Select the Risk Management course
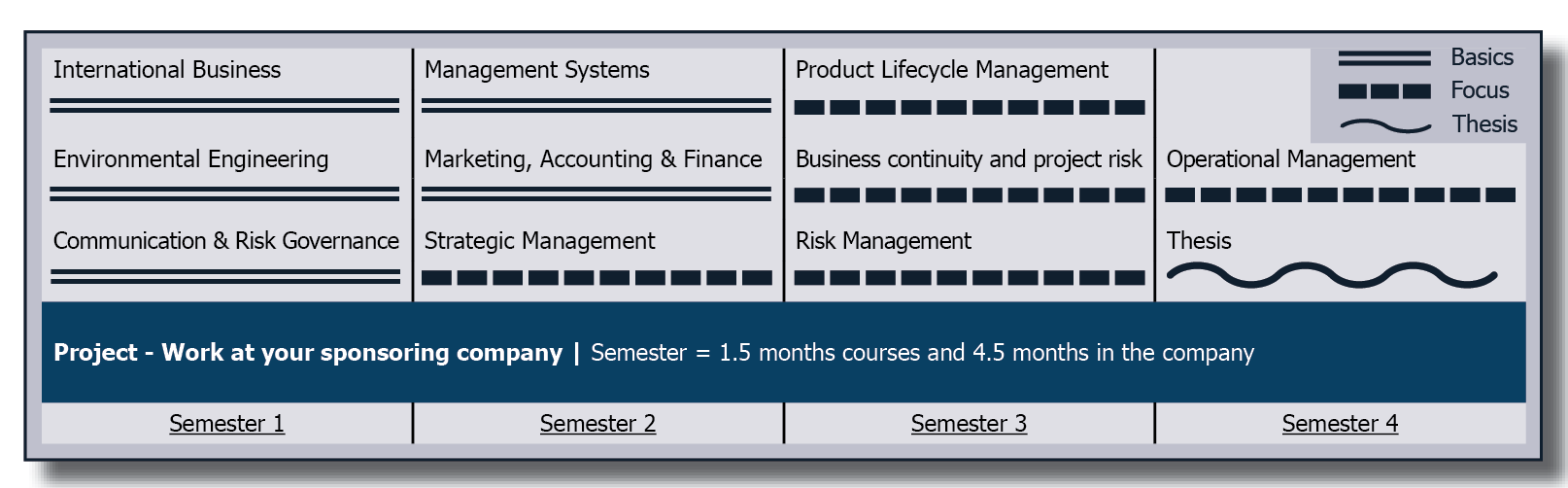The width and height of the screenshot is (1568, 488). coord(883,241)
